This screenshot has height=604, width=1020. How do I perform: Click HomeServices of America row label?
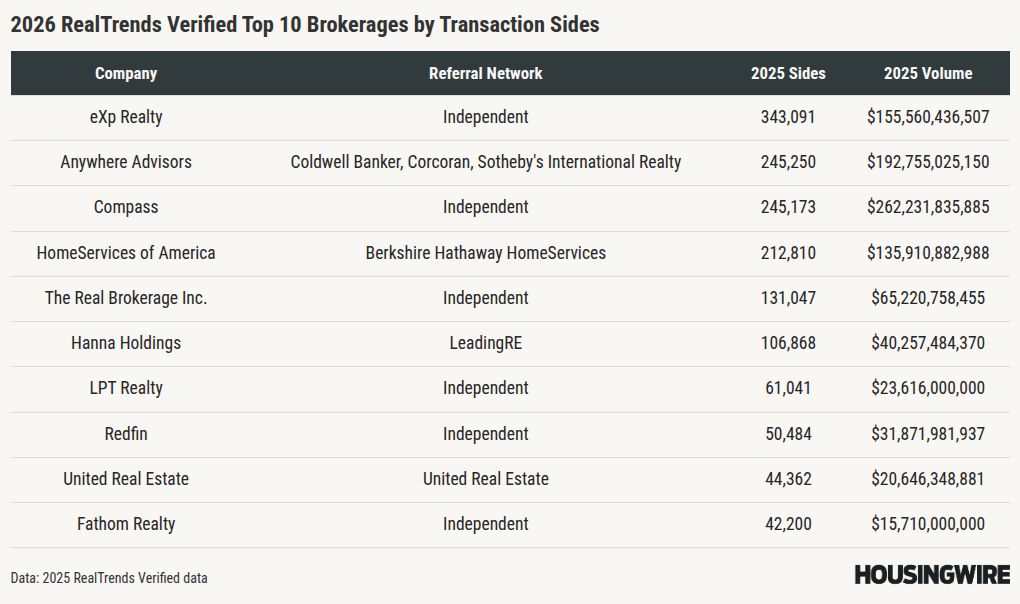[x=126, y=253]
